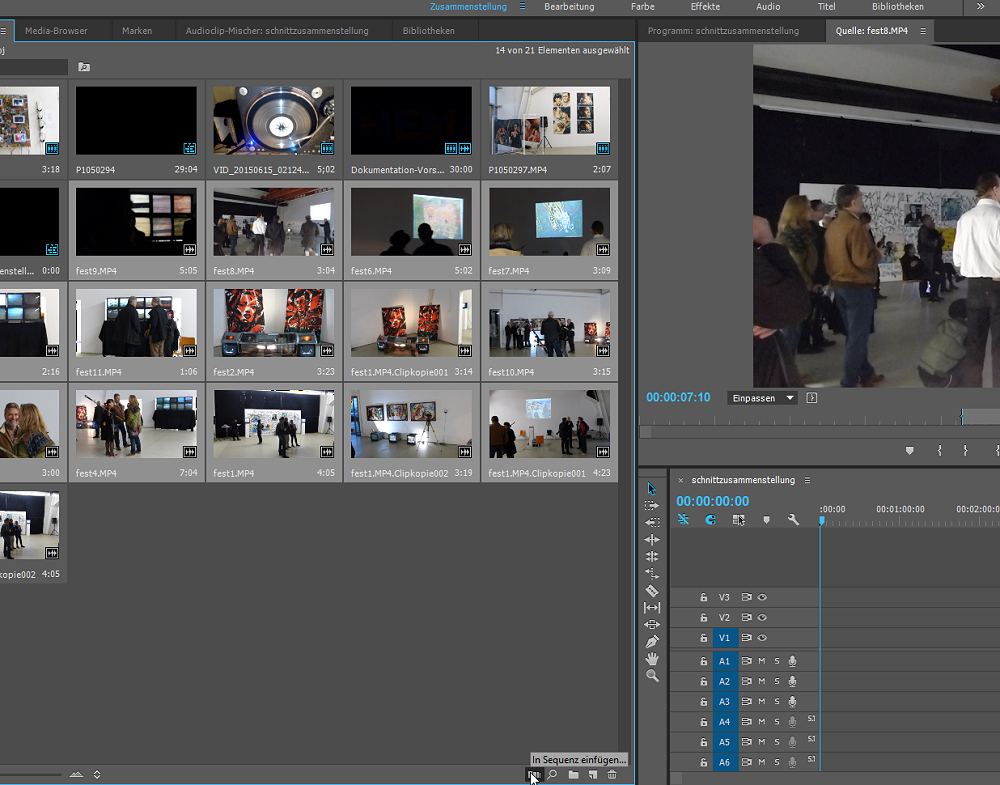Click Mark In in source monitor
This screenshot has width=1000, height=785.
(939, 450)
